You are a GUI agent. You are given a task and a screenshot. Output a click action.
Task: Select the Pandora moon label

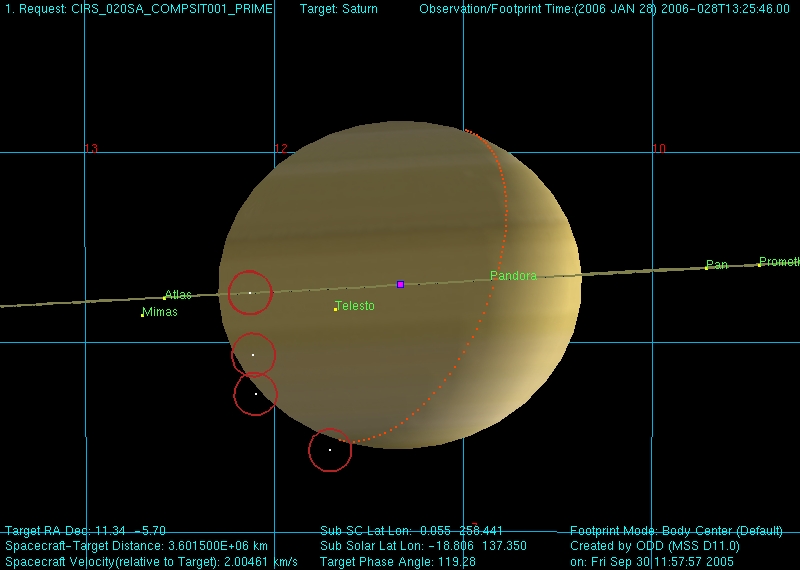pos(513,276)
